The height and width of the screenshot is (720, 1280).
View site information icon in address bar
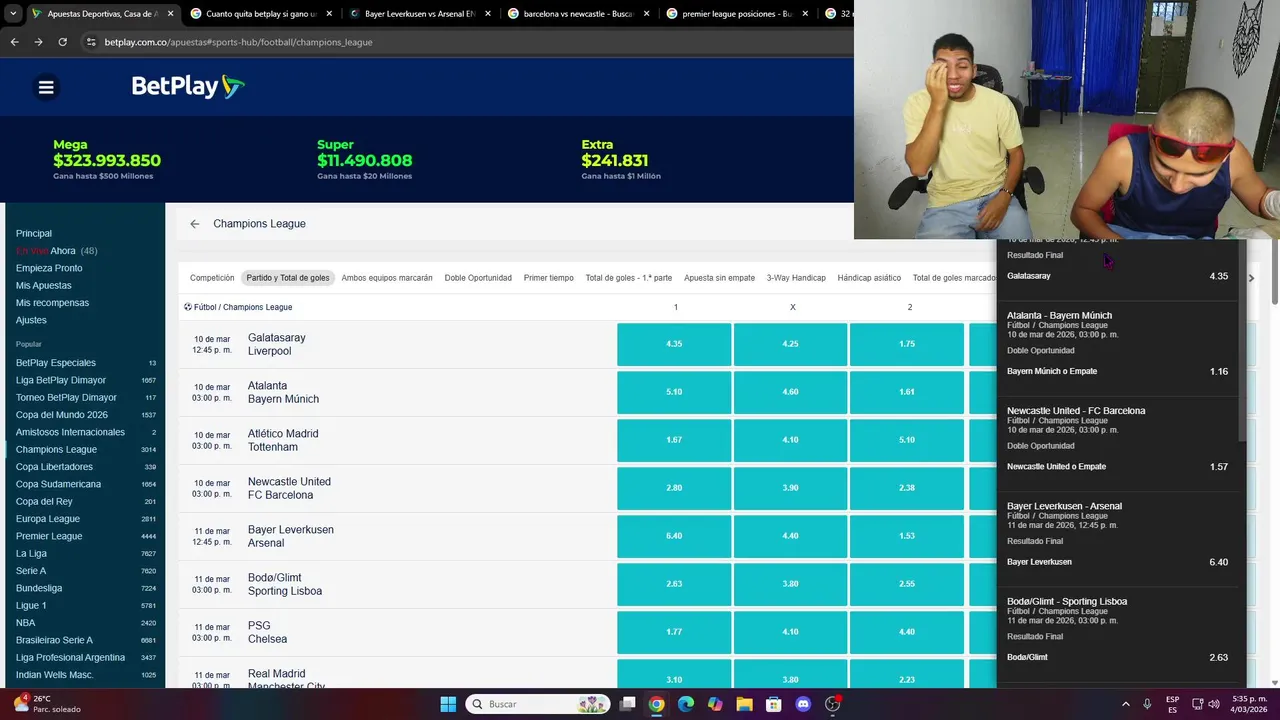[x=91, y=42]
